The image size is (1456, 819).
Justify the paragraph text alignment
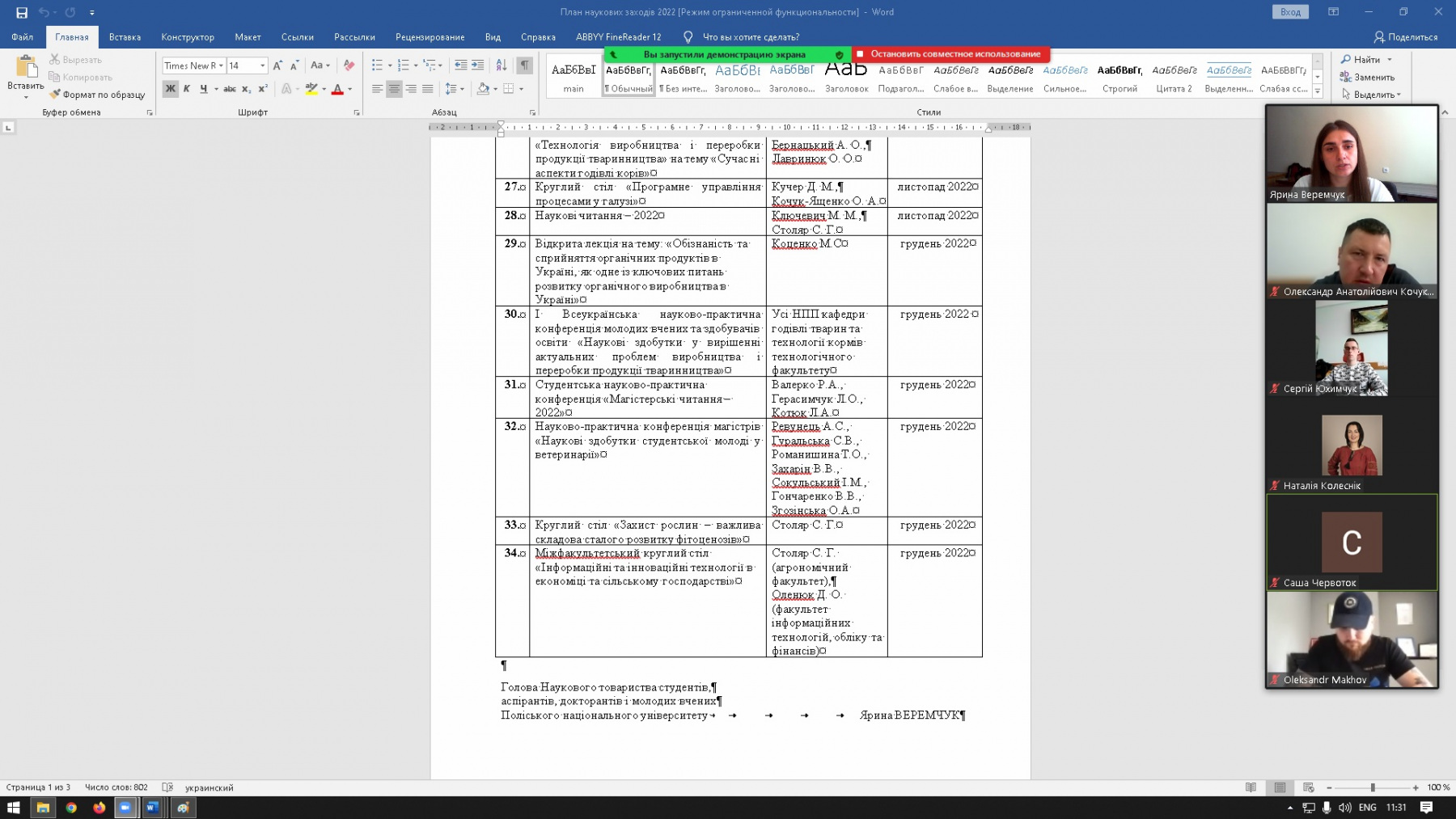point(428,89)
